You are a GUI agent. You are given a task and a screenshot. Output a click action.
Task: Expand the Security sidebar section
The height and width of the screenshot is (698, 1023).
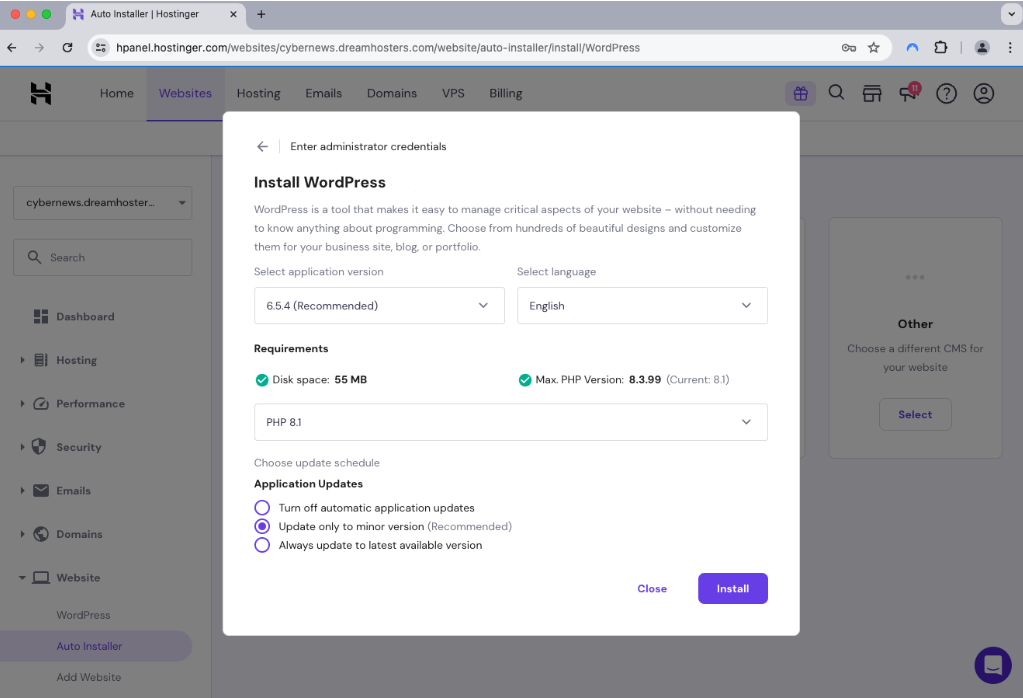[22, 447]
